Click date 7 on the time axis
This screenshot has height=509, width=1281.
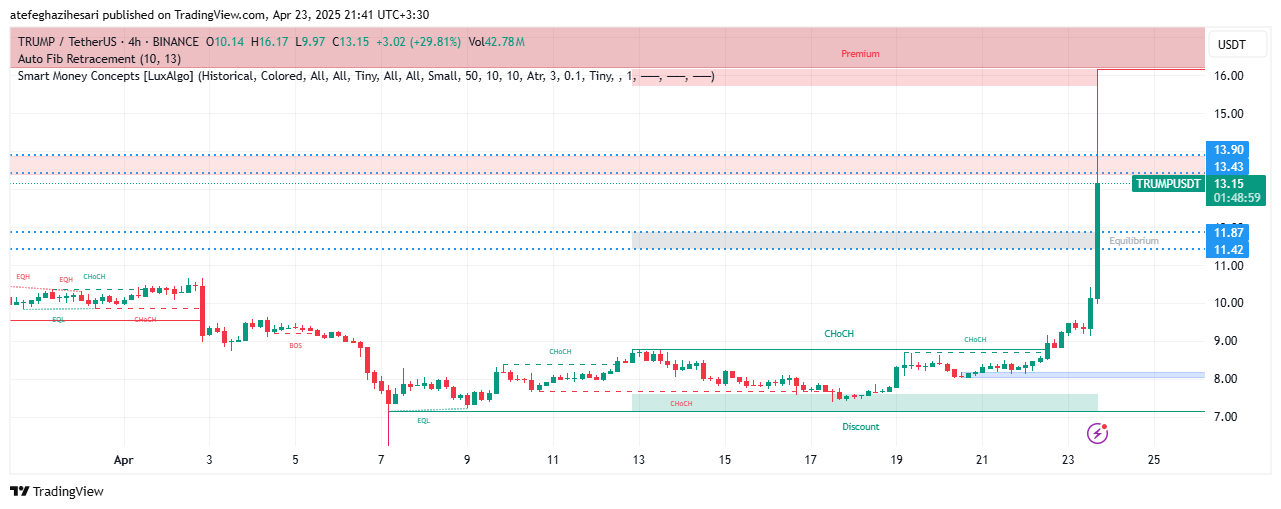(382, 461)
